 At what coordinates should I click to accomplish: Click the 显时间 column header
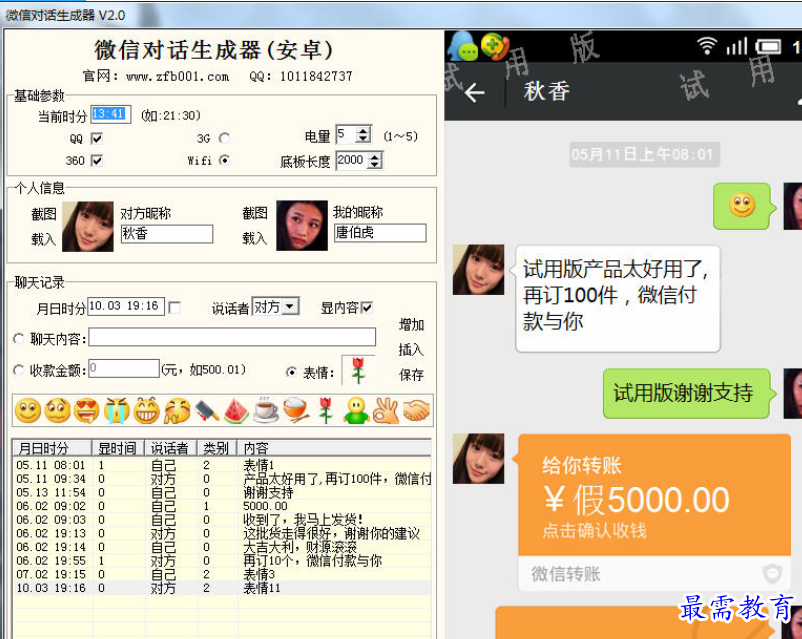coord(118,448)
